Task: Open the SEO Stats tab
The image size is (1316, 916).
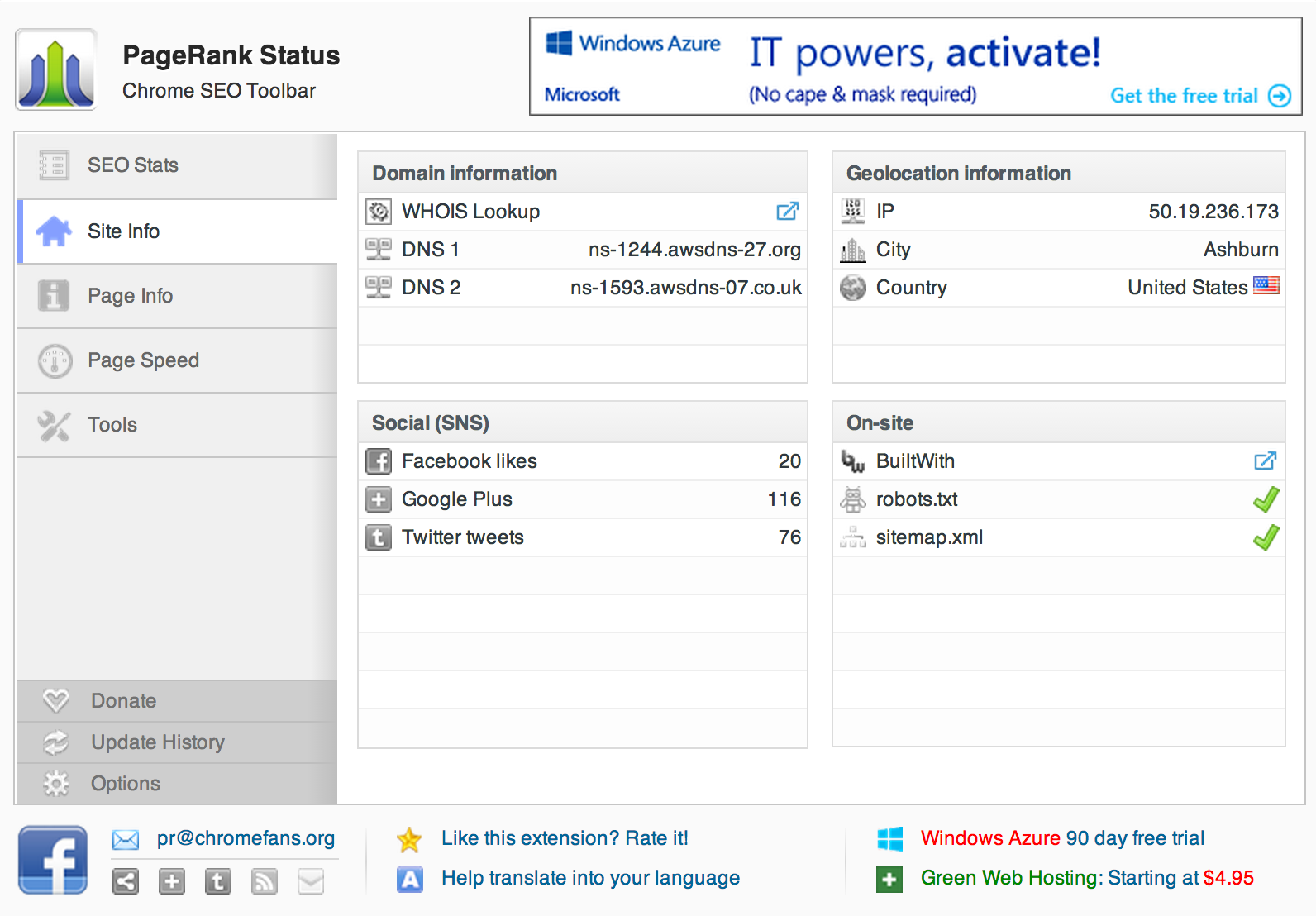Action: click(177, 165)
